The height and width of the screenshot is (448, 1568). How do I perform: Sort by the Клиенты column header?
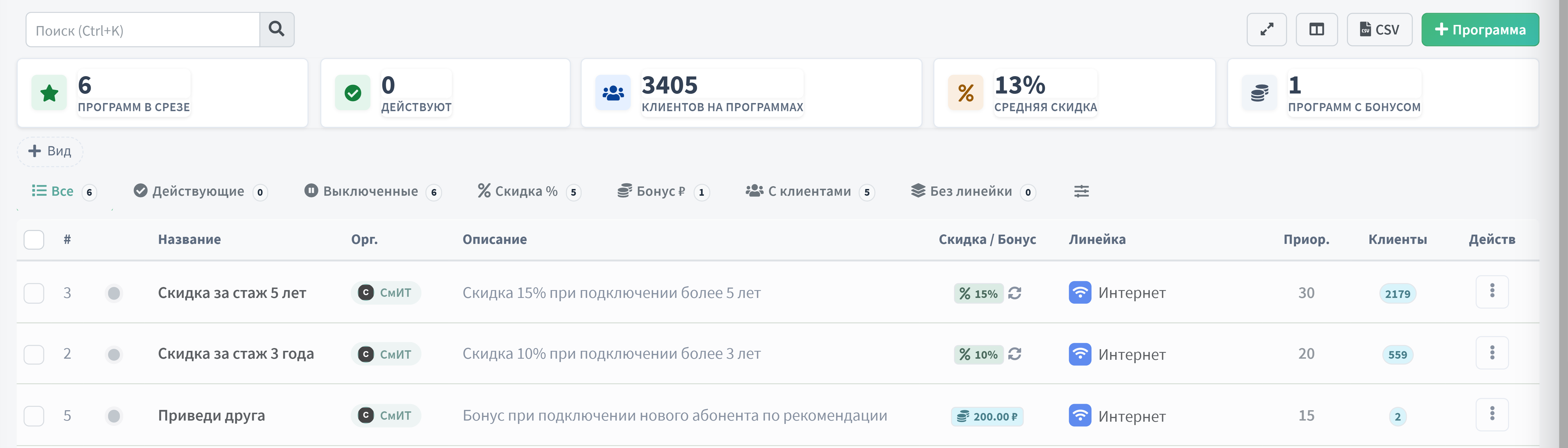coord(1397,239)
